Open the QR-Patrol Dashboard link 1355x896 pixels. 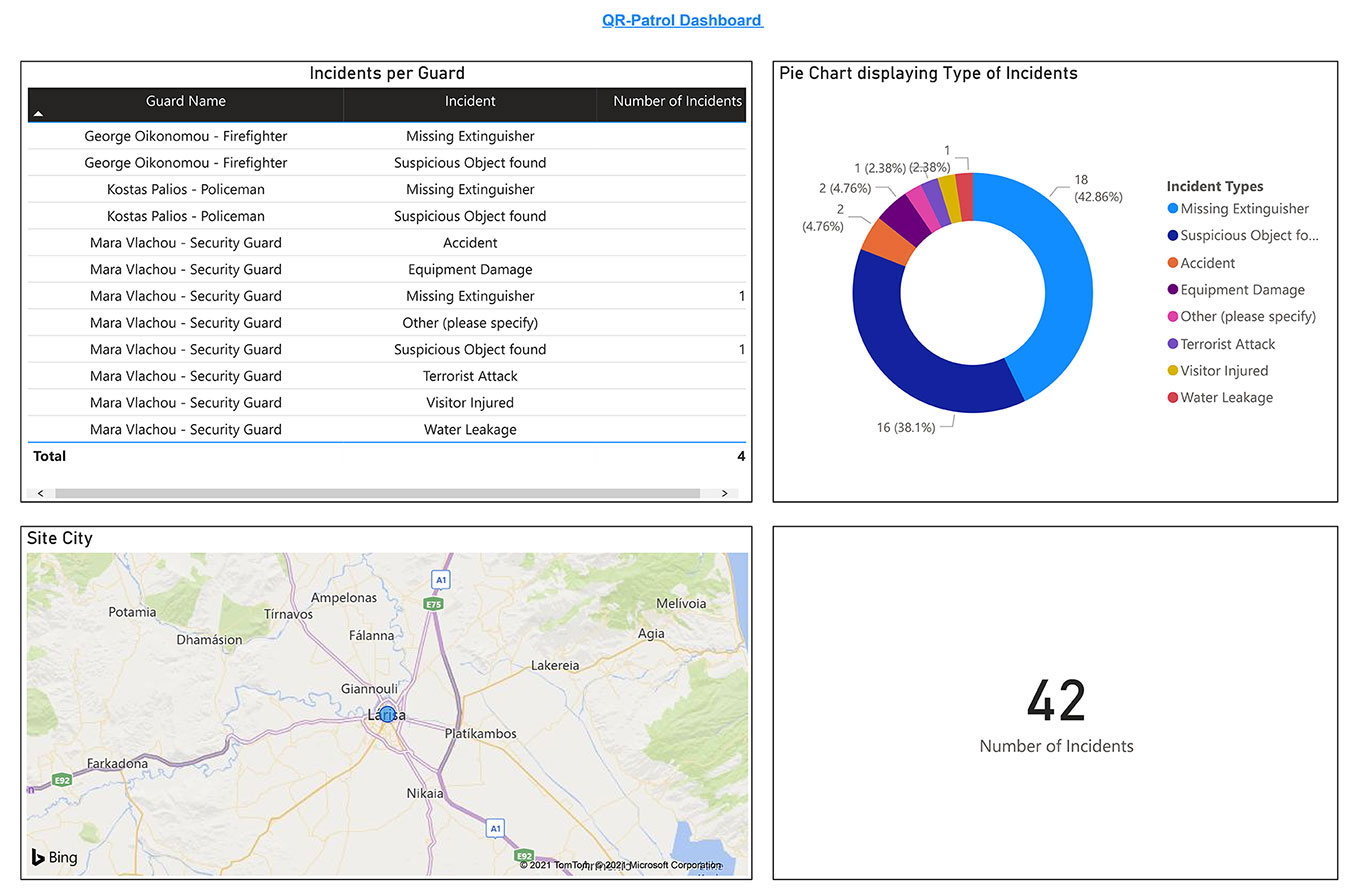682,20
